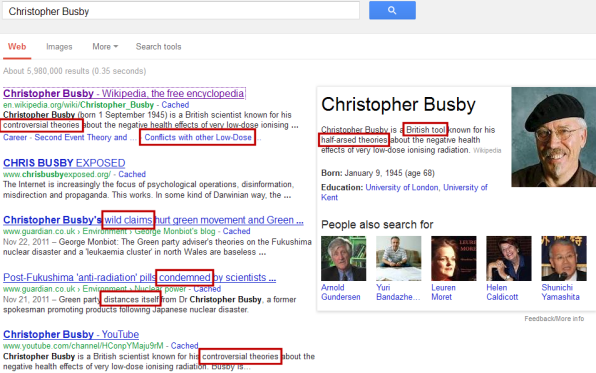Click the Christopher Busby knowledge panel title
This screenshot has width=596, height=373.
click(398, 105)
